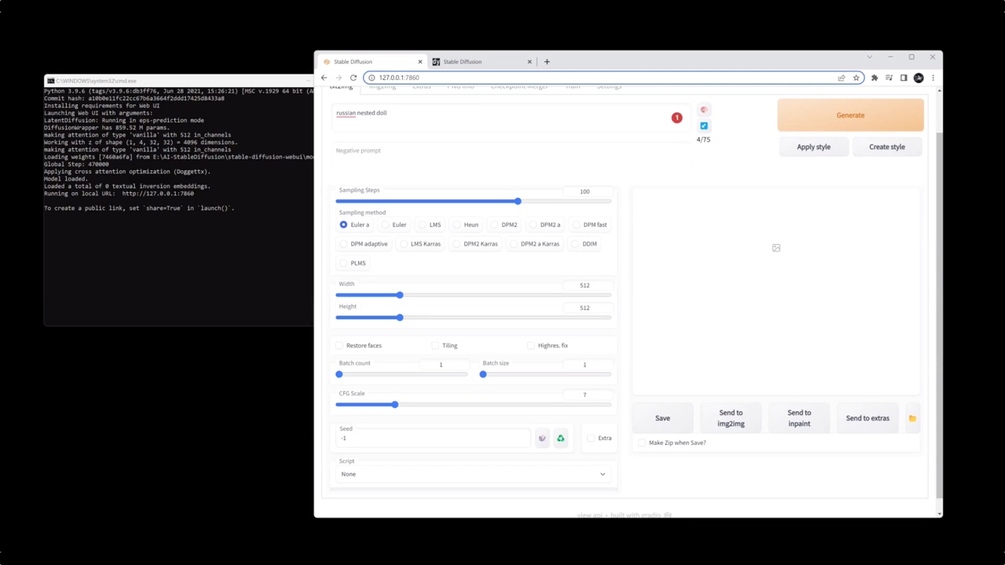Image resolution: width=1005 pixels, height=565 pixels.
Task: Select the Euler sampling method
Action: (394, 225)
